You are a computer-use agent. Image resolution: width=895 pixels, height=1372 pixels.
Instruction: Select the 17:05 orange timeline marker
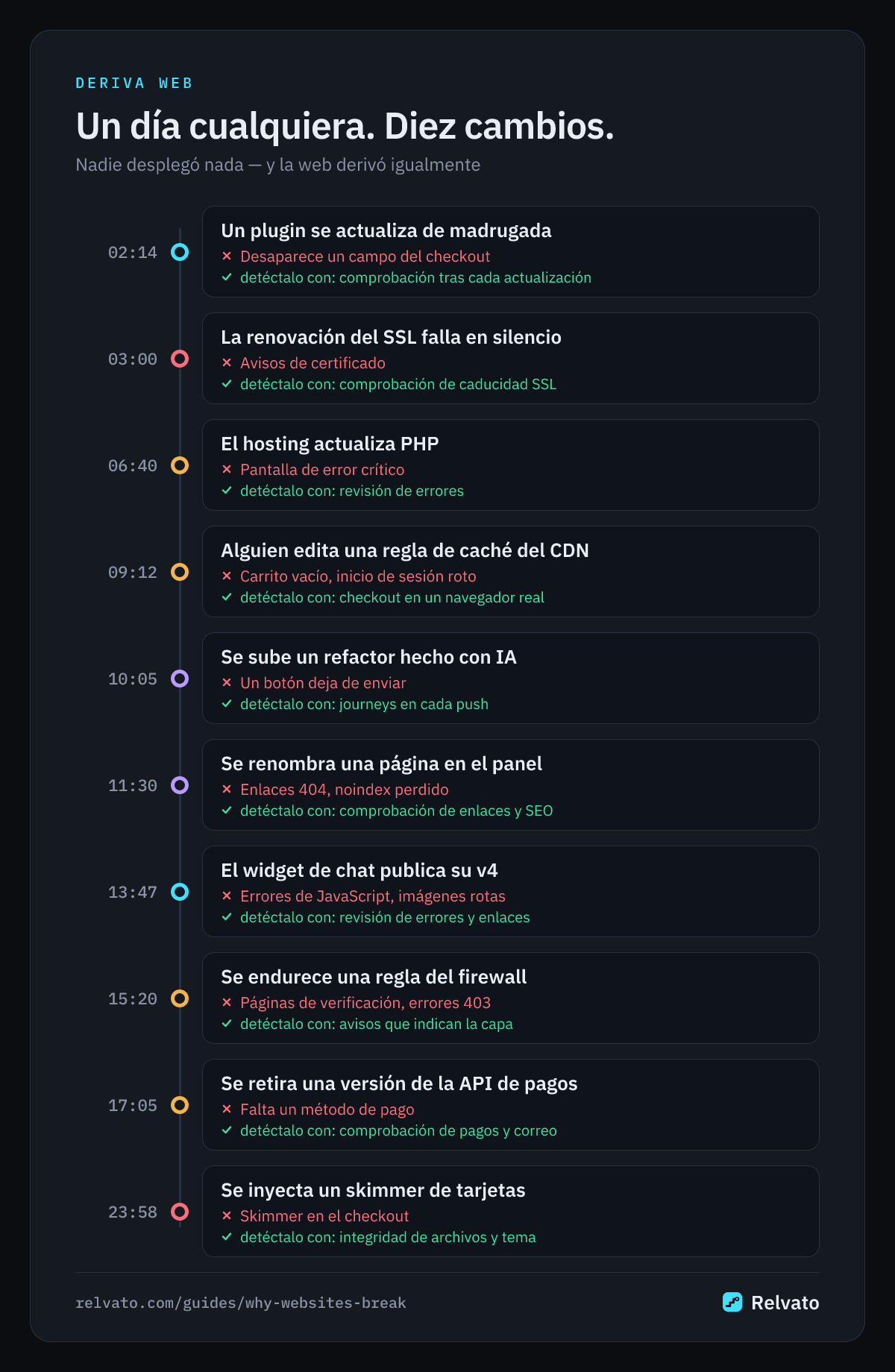pos(180,1105)
